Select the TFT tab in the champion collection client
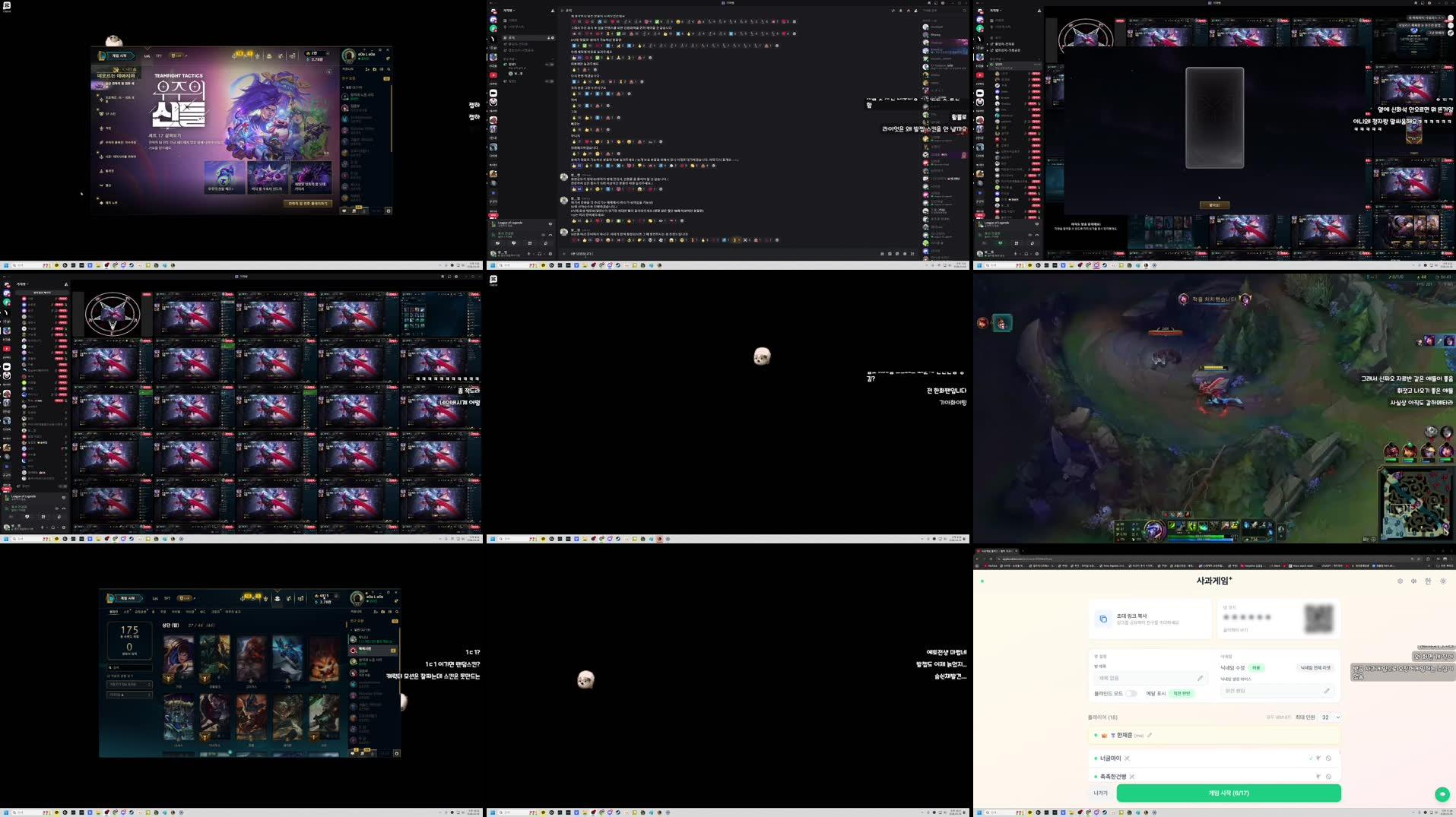 click(x=167, y=598)
